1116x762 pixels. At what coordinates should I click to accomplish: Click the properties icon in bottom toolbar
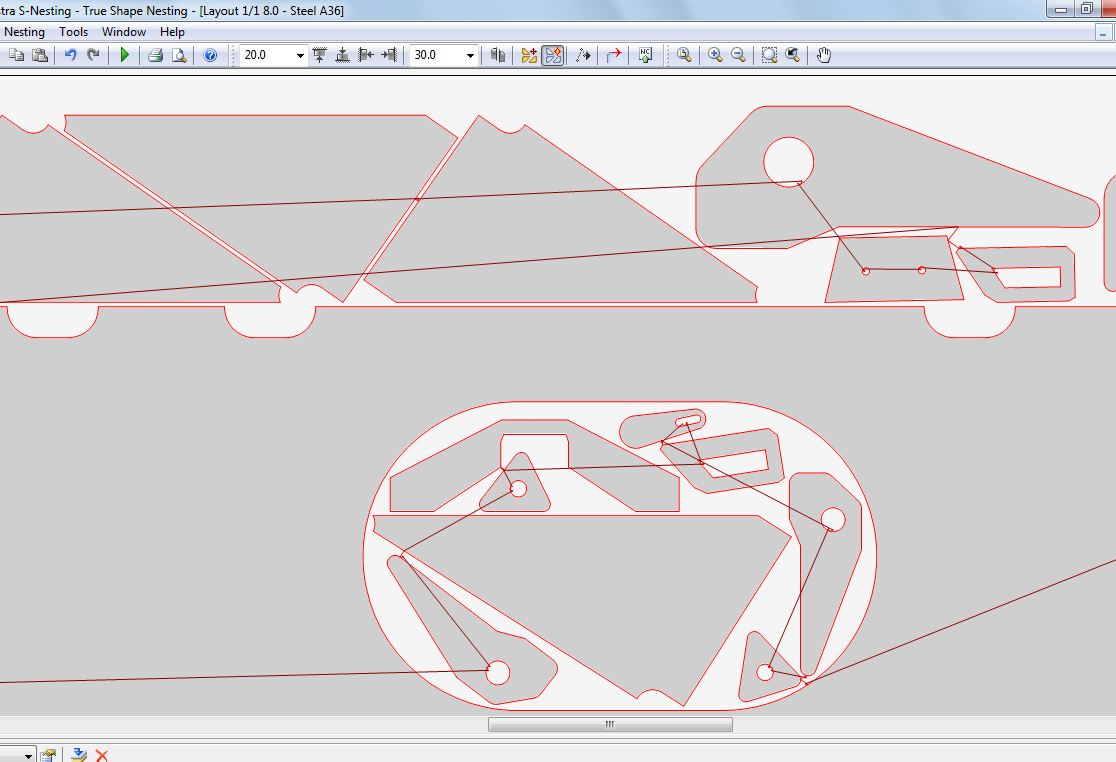pyautogui.click(x=48, y=756)
